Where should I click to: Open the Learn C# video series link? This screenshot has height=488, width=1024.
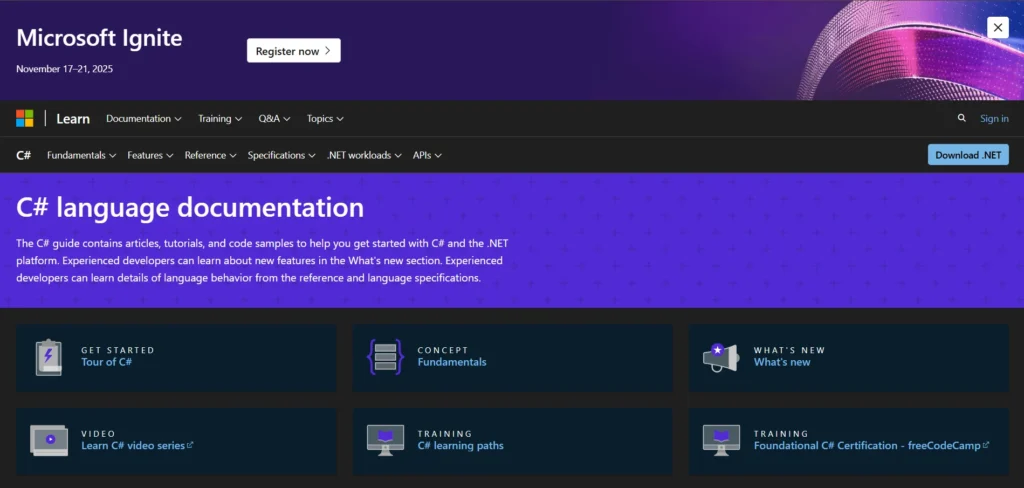pyautogui.click(x=133, y=446)
